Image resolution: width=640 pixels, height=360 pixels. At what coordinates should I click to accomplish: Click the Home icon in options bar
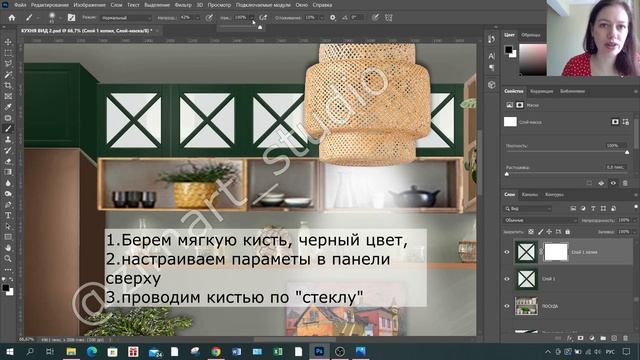(11, 18)
